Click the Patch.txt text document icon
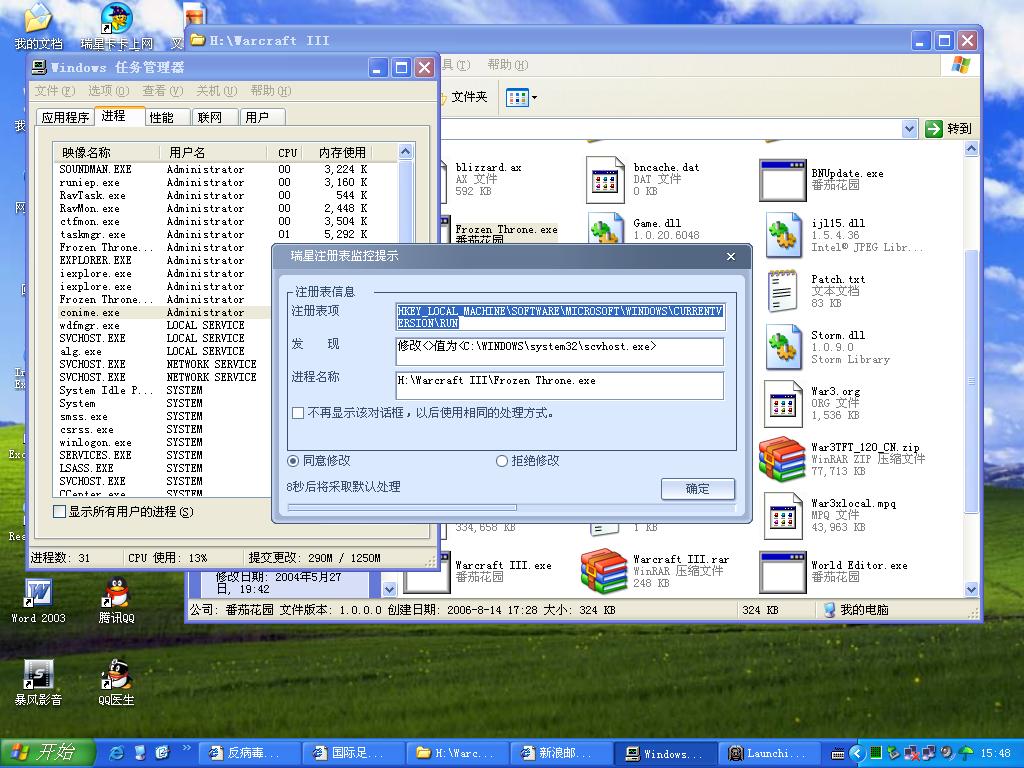 (783, 291)
